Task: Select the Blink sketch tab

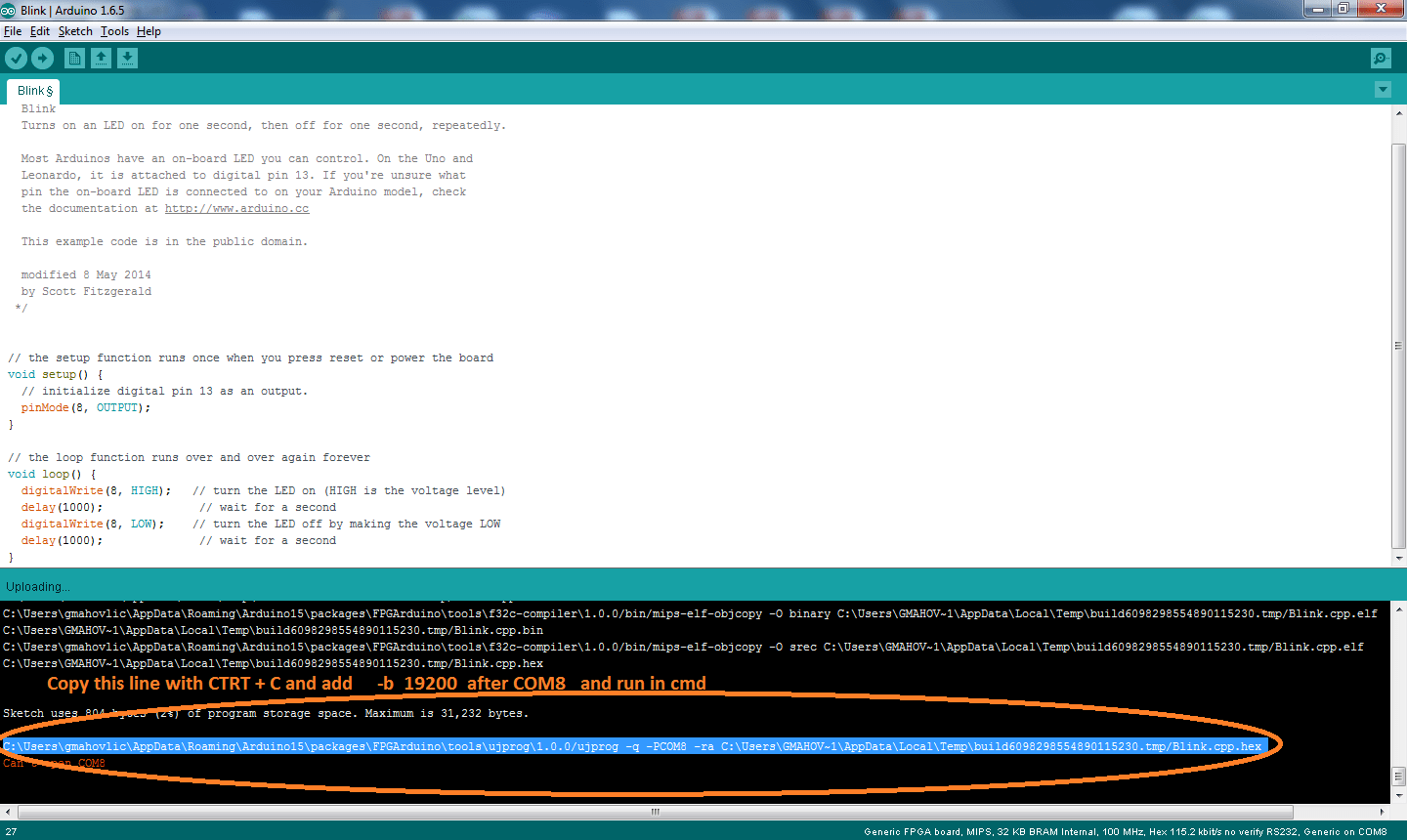Action: (34, 91)
